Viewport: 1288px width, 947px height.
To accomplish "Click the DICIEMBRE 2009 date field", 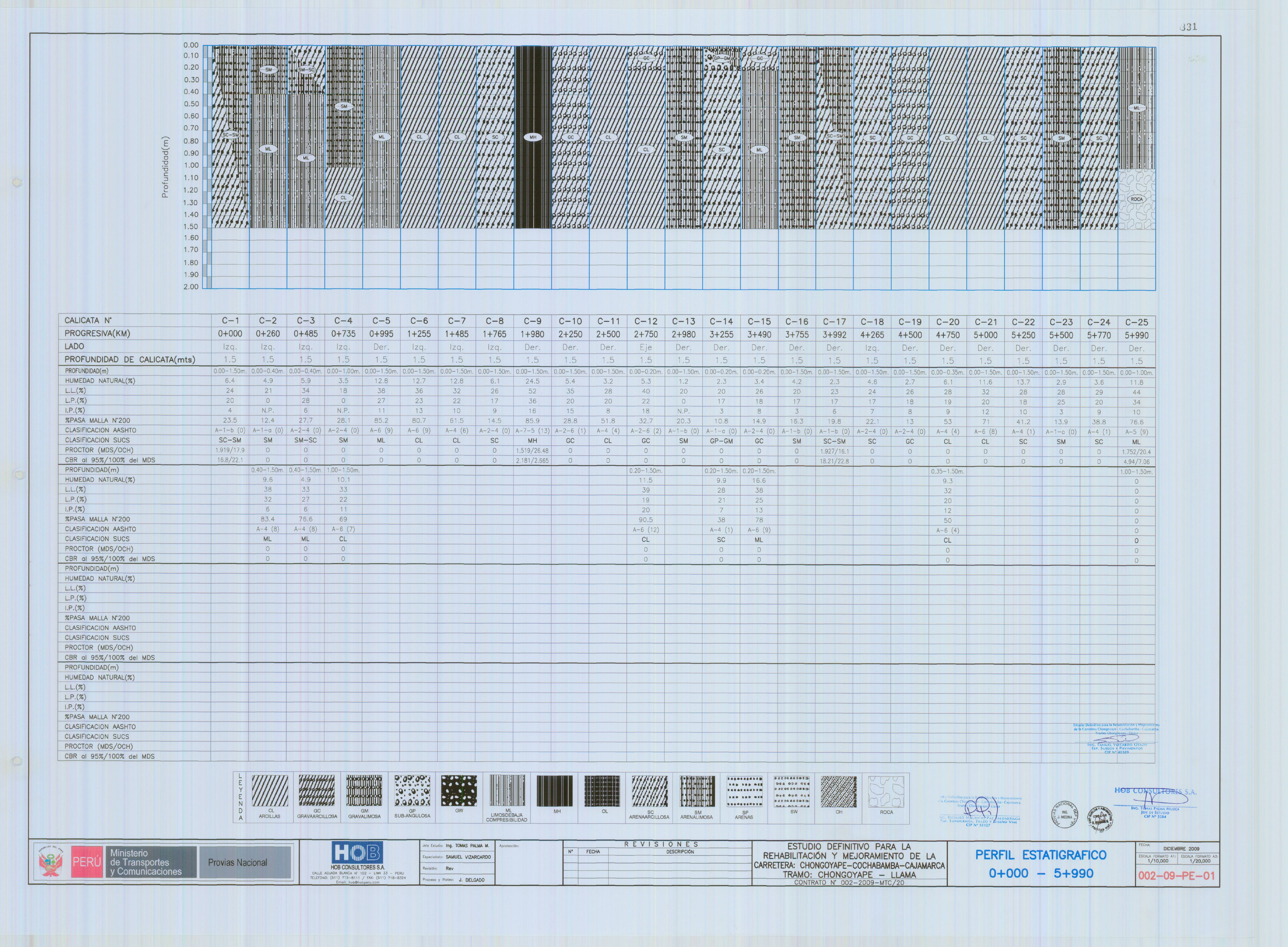I will coord(1181,849).
